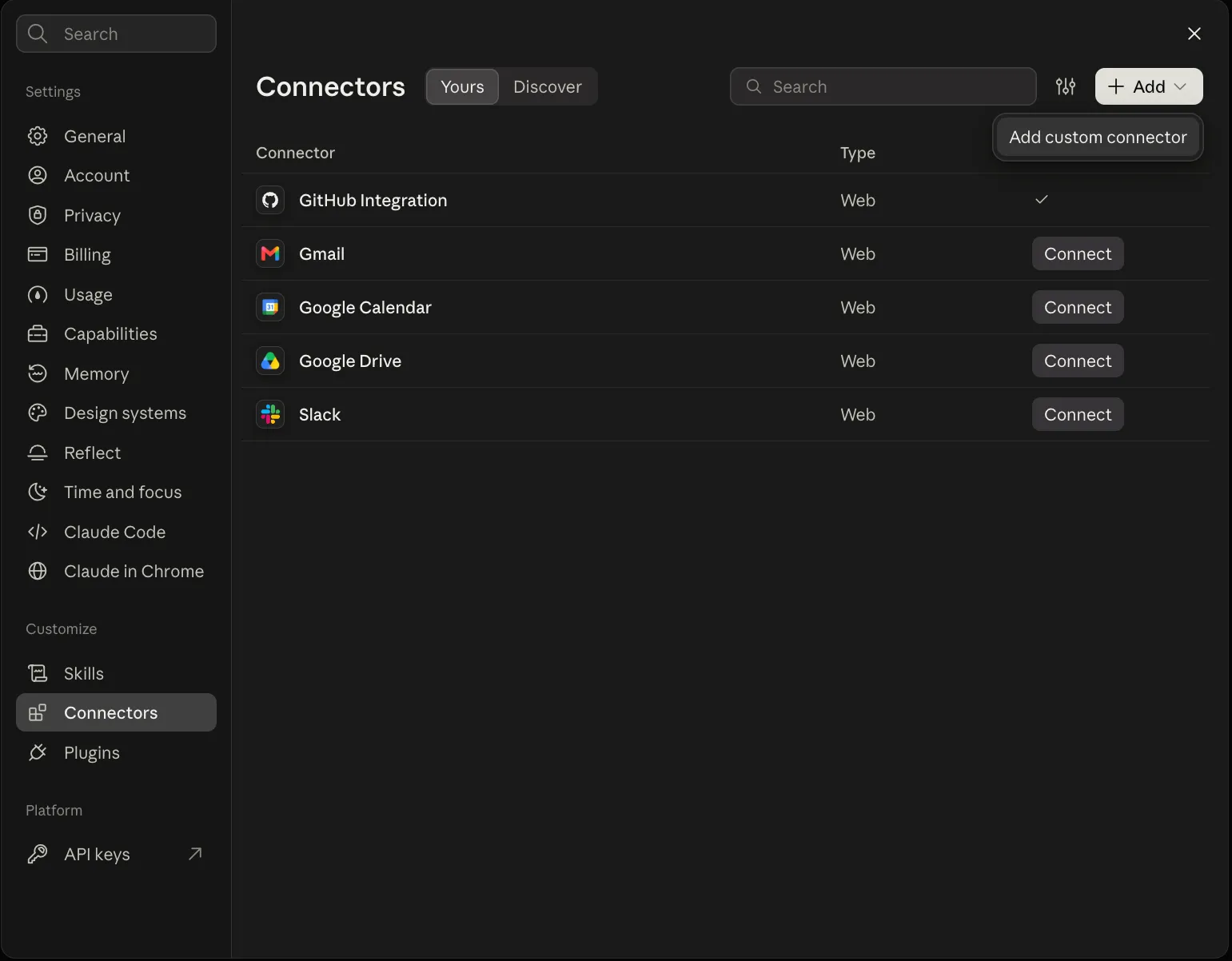Click the Claude in Chrome globe icon
The height and width of the screenshot is (961, 1232).
pyautogui.click(x=38, y=571)
